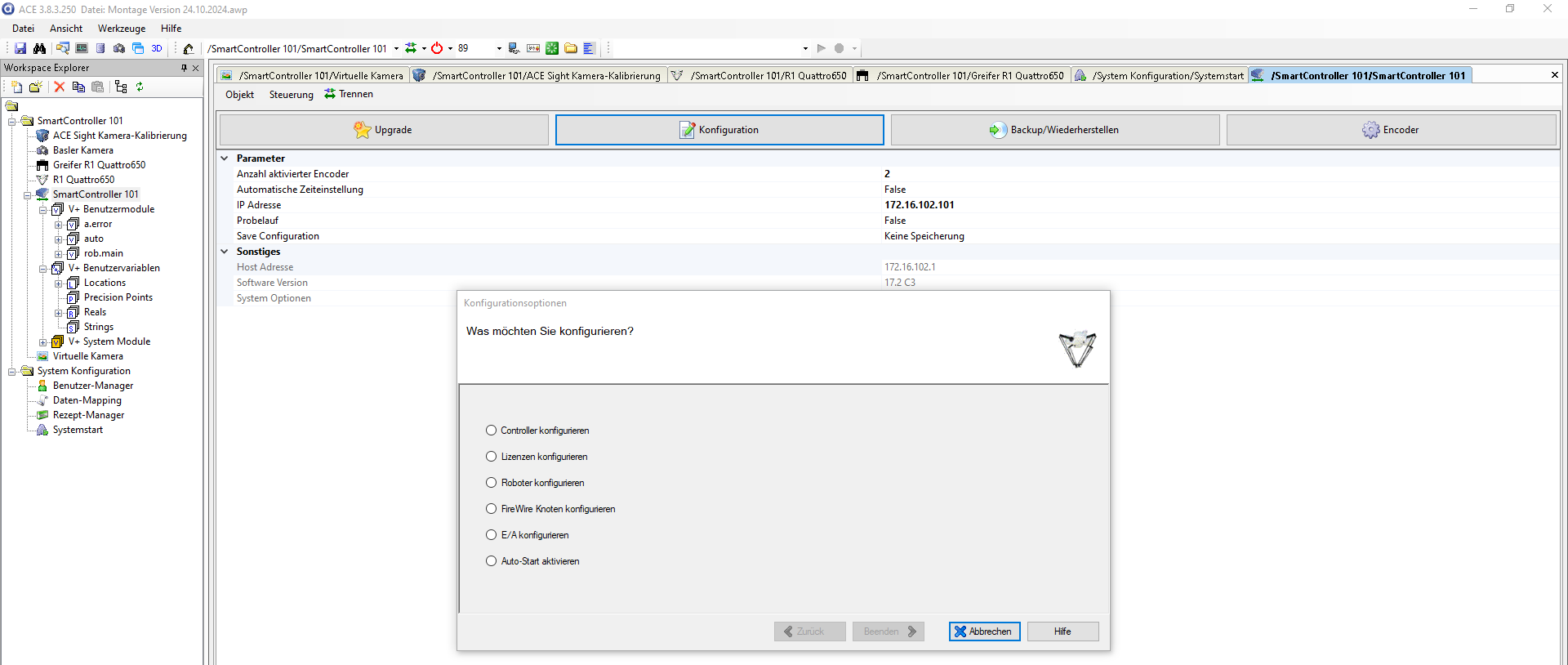The image size is (1568, 665).
Task: Click the Trennen disconnect icon
Action: (330, 94)
